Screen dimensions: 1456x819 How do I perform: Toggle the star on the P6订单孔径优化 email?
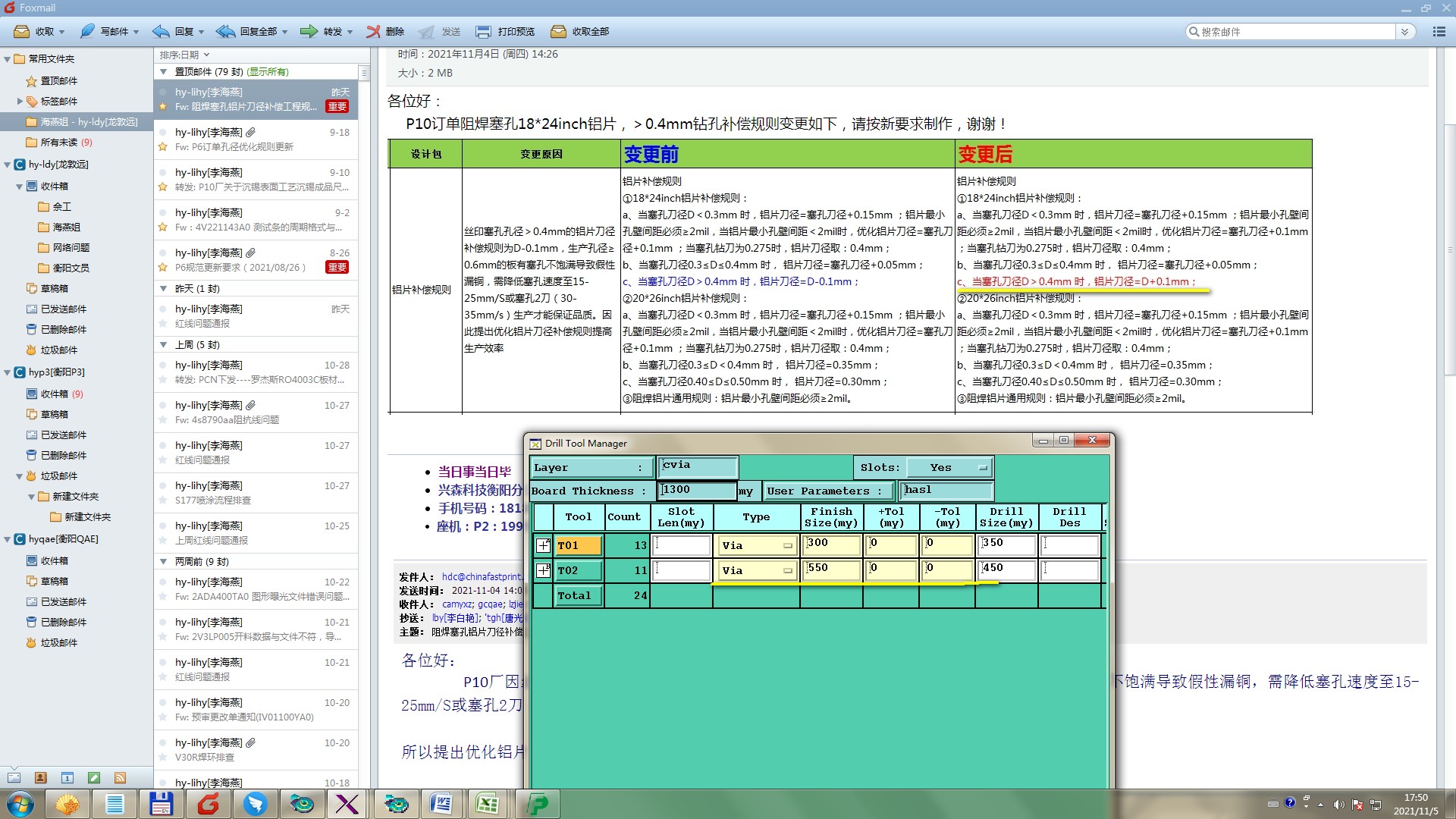162,147
